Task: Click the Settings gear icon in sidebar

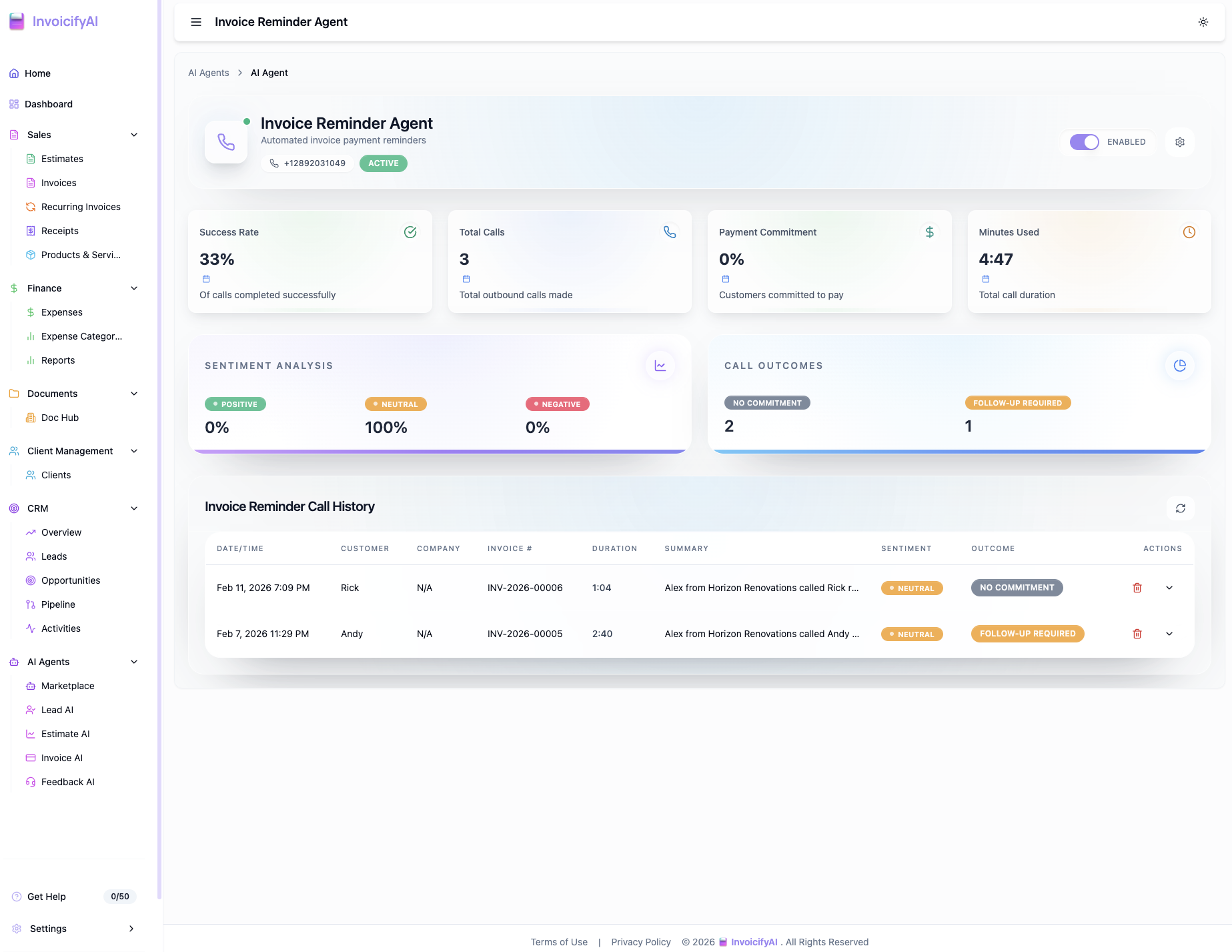Action: pyautogui.click(x=17, y=929)
